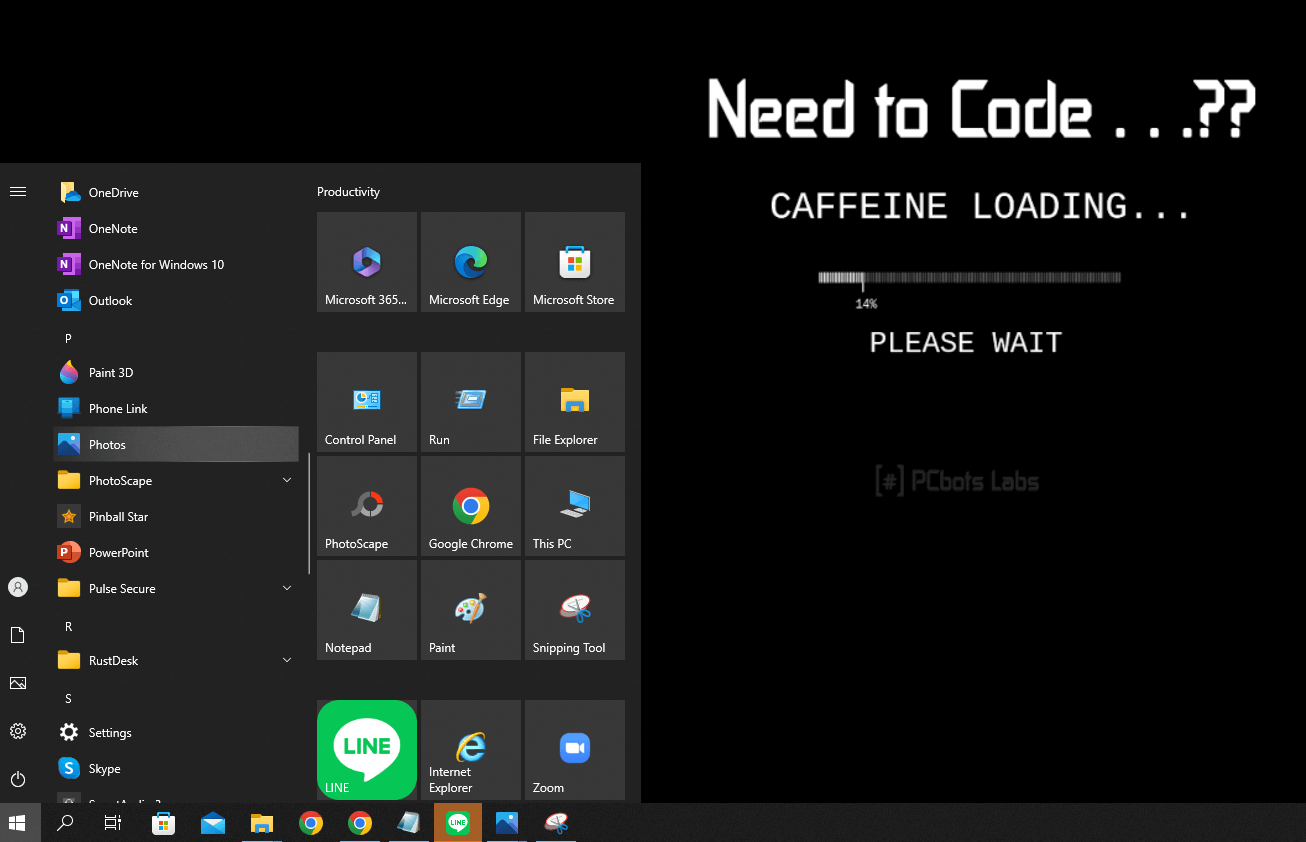Click the Run tile
The image size is (1306, 842).
(x=470, y=402)
